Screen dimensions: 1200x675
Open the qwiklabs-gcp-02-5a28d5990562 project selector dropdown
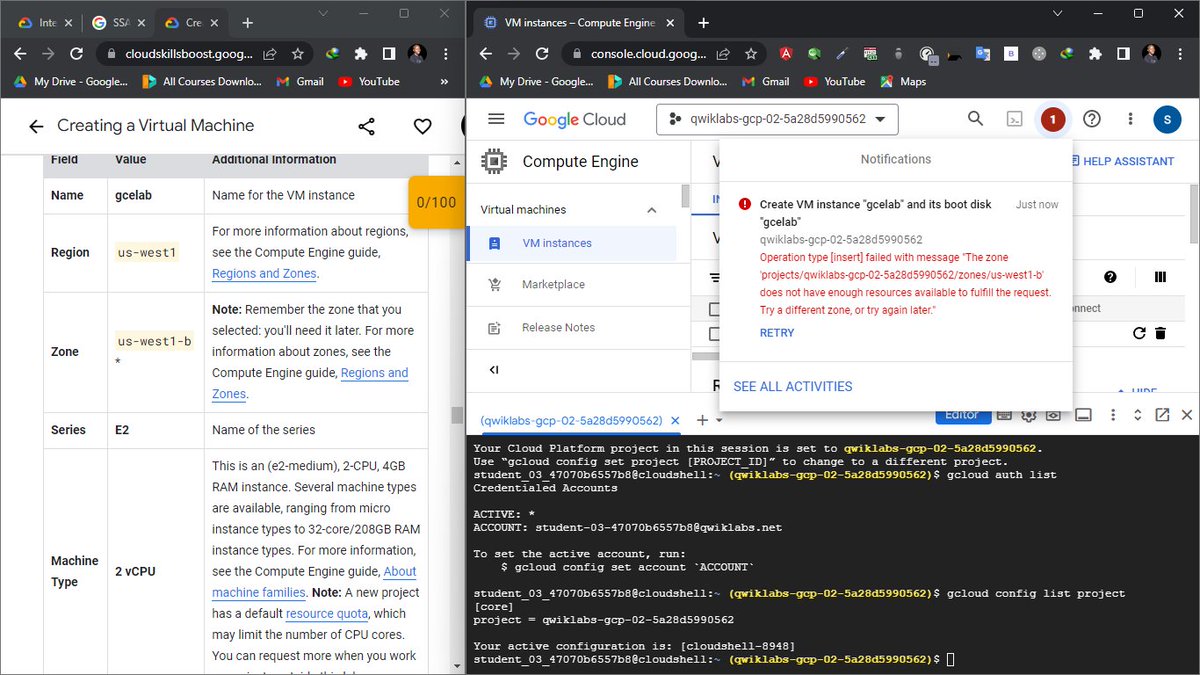777,119
